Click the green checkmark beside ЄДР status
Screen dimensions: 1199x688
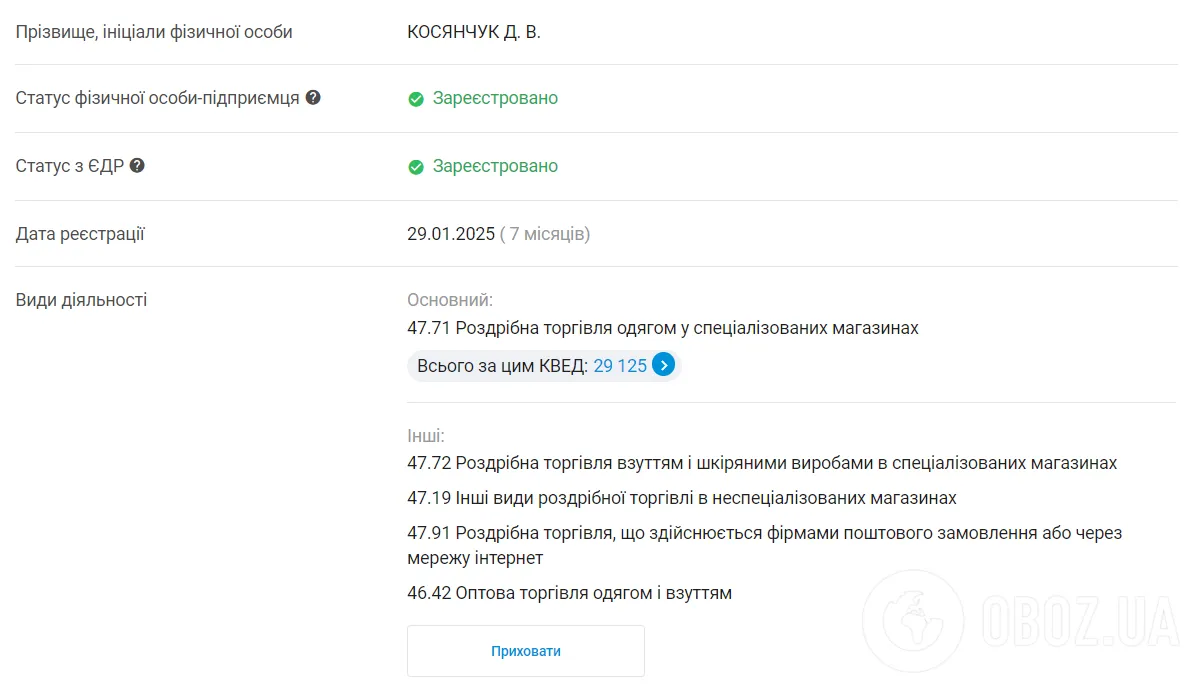coord(416,166)
